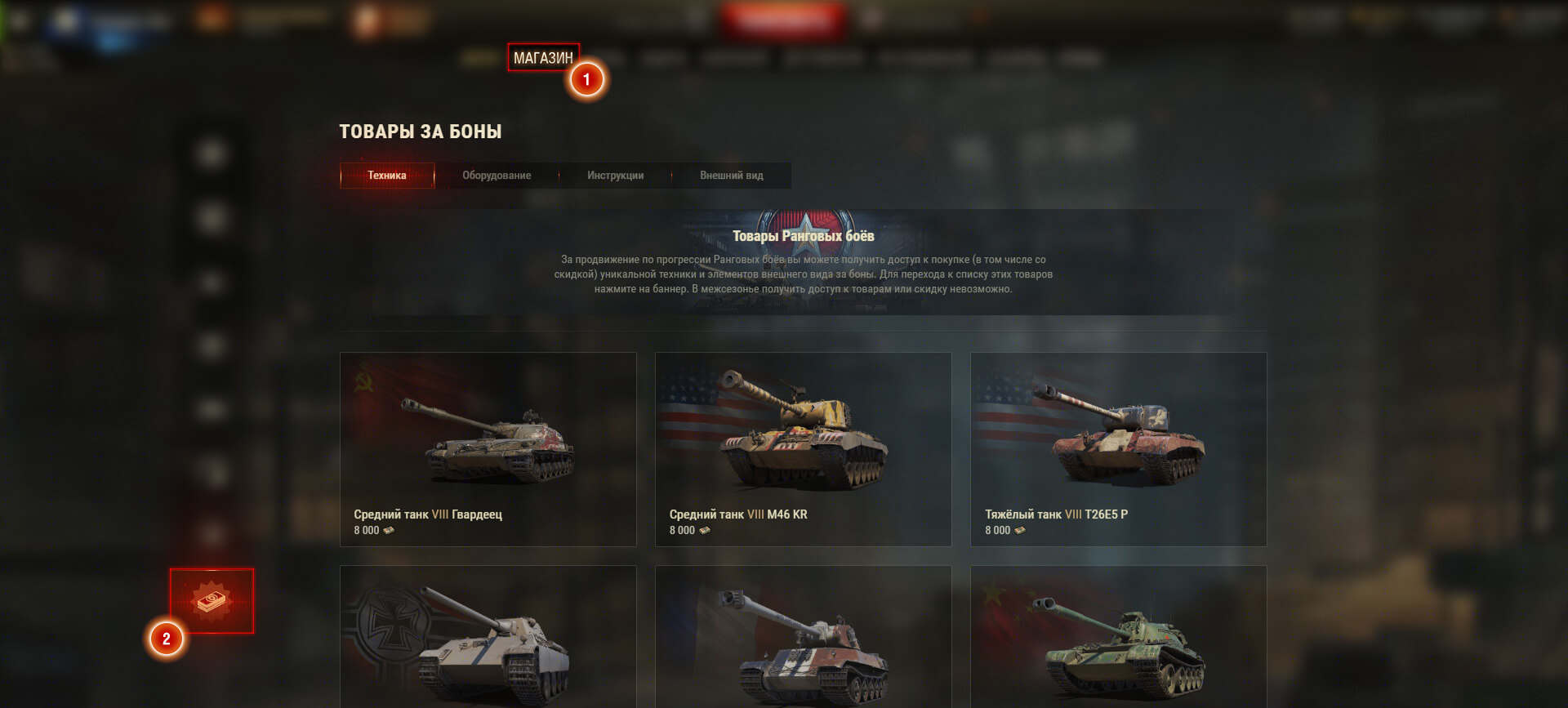Select the M46 KR tank image

click(804, 433)
